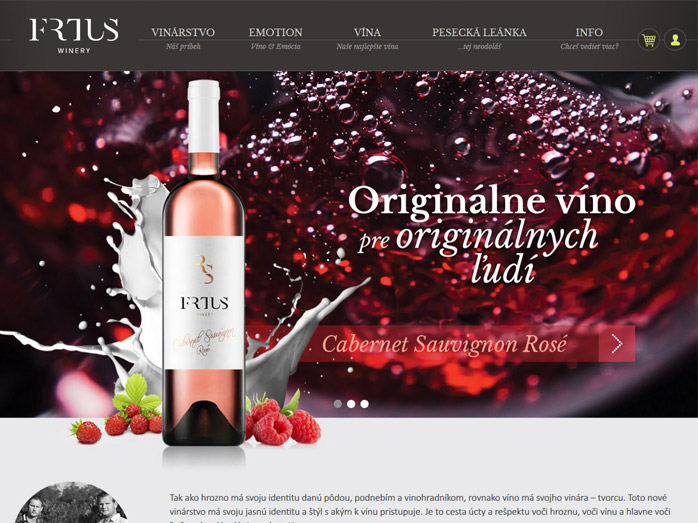
Task: Click the 'Naše najlepšie vína' subtitle
Action: [367, 46]
